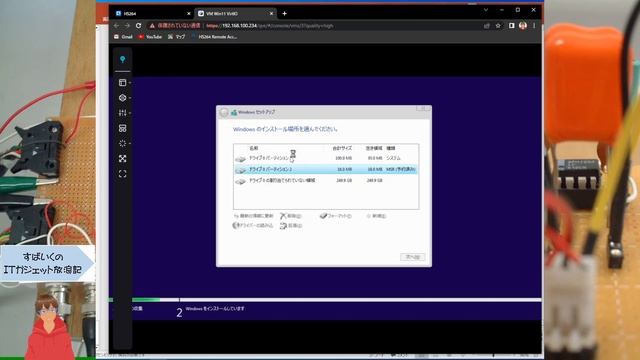
Task: Open the Chrome profile avatar
Action: [x=523, y=25]
